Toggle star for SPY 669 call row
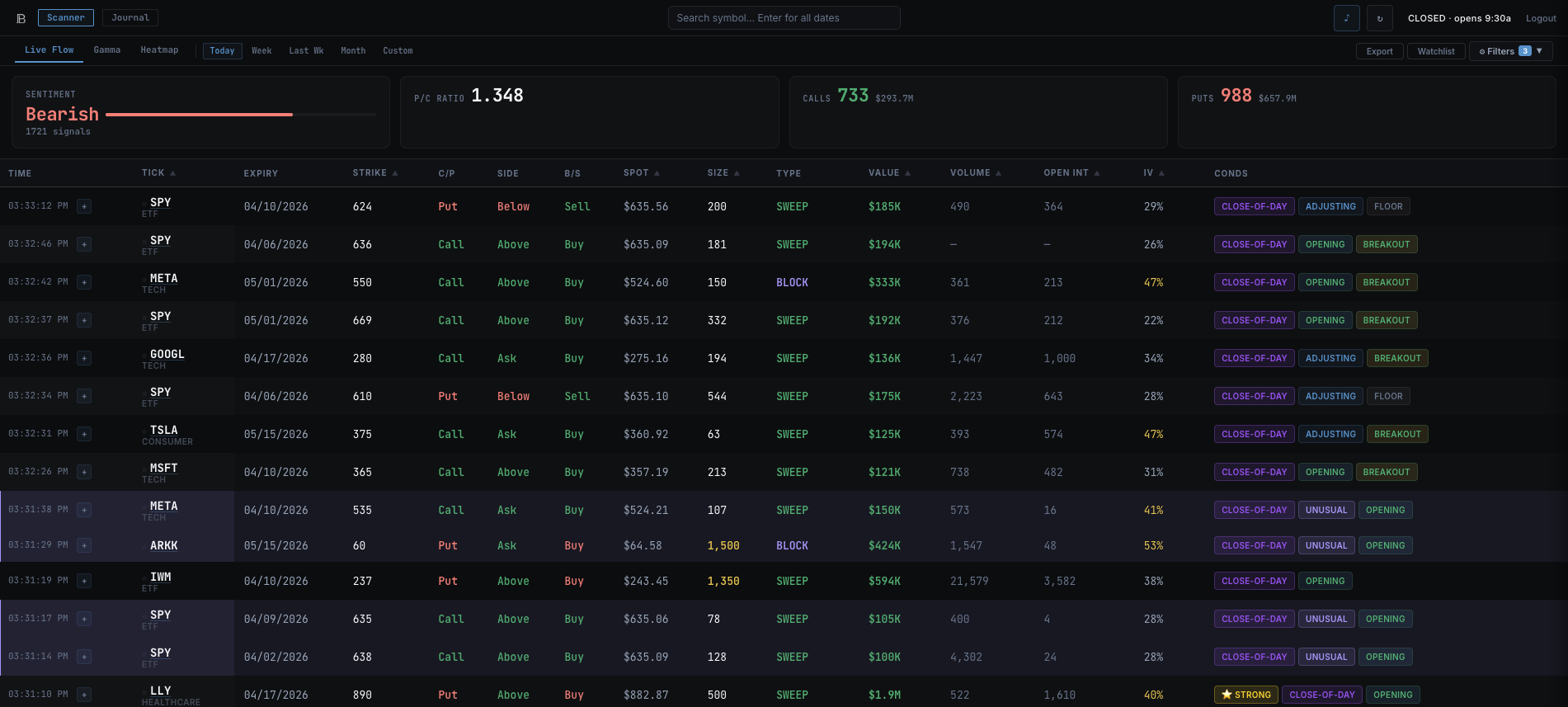 (x=144, y=317)
